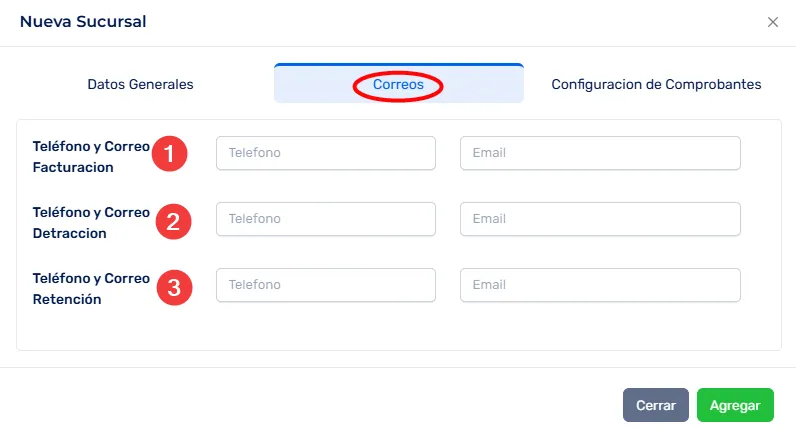
Task: Click the Detraccion Email input
Action: click(x=600, y=219)
